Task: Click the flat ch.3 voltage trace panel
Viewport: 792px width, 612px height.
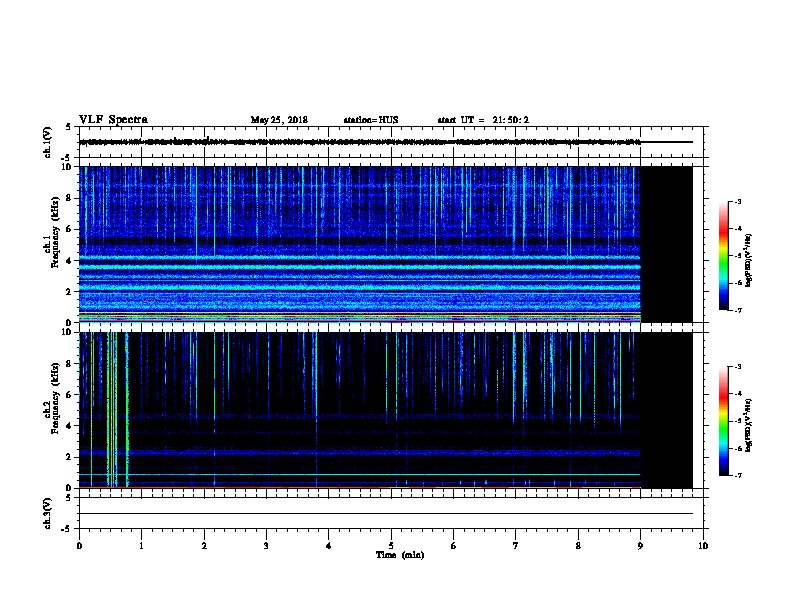Action: click(391, 513)
